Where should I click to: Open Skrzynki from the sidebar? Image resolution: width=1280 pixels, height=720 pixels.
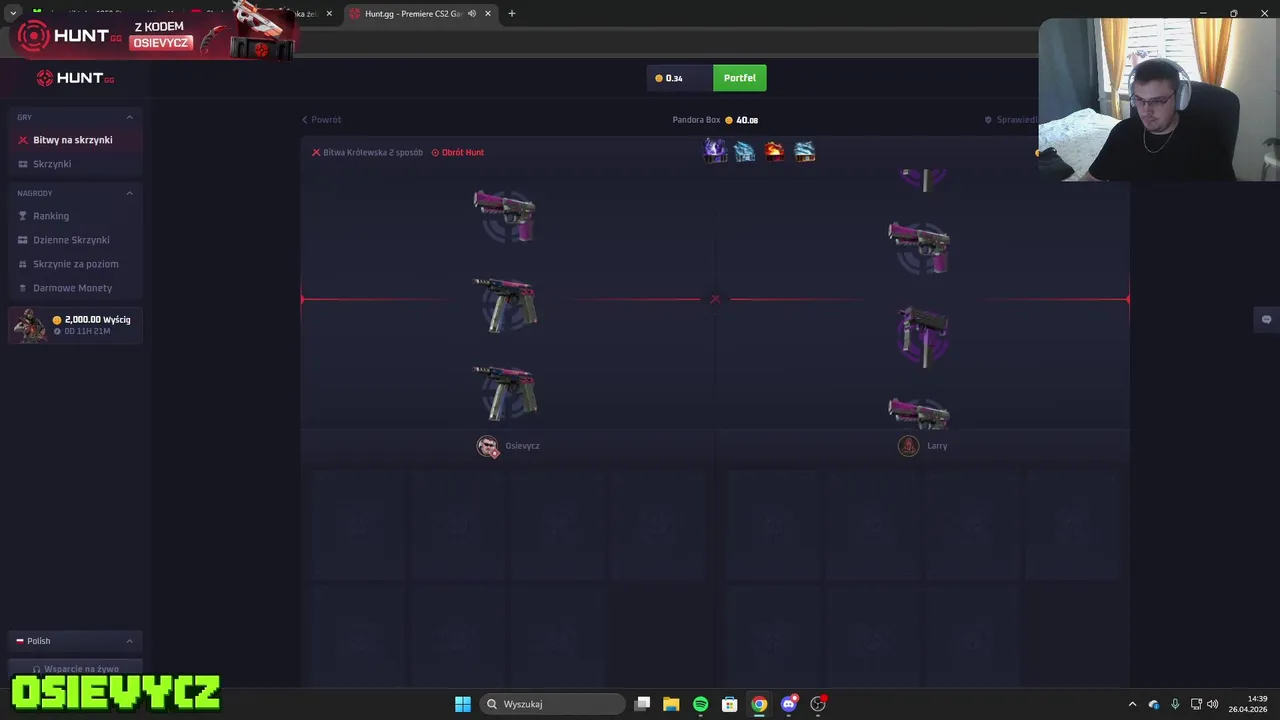click(75, 164)
